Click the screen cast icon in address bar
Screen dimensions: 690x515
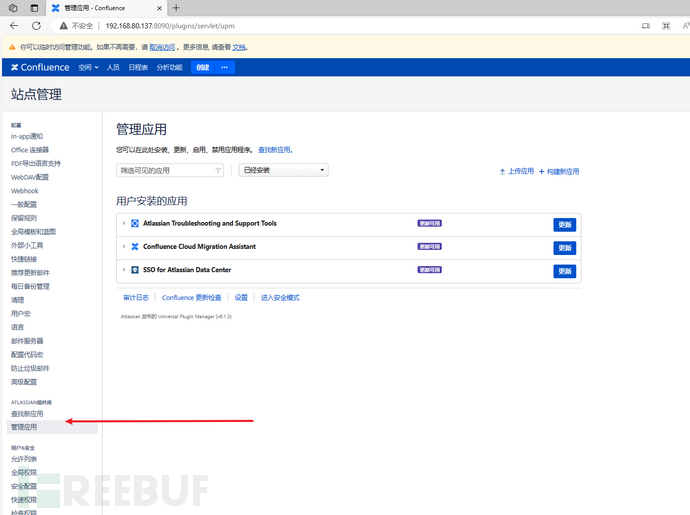pos(646,26)
